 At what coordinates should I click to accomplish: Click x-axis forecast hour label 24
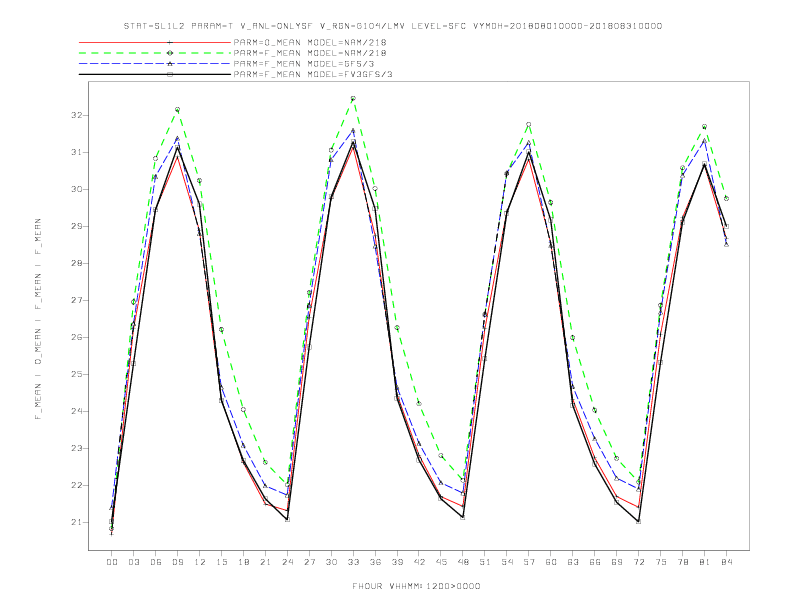[287, 562]
